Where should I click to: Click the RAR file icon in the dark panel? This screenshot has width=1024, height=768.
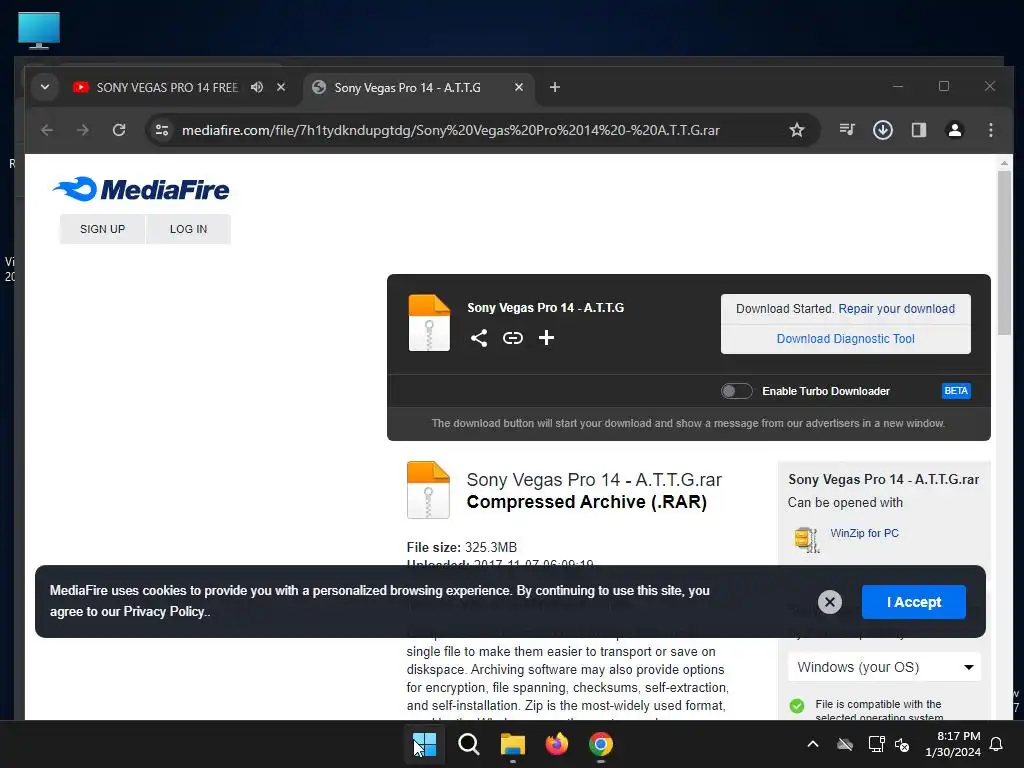pos(429,323)
